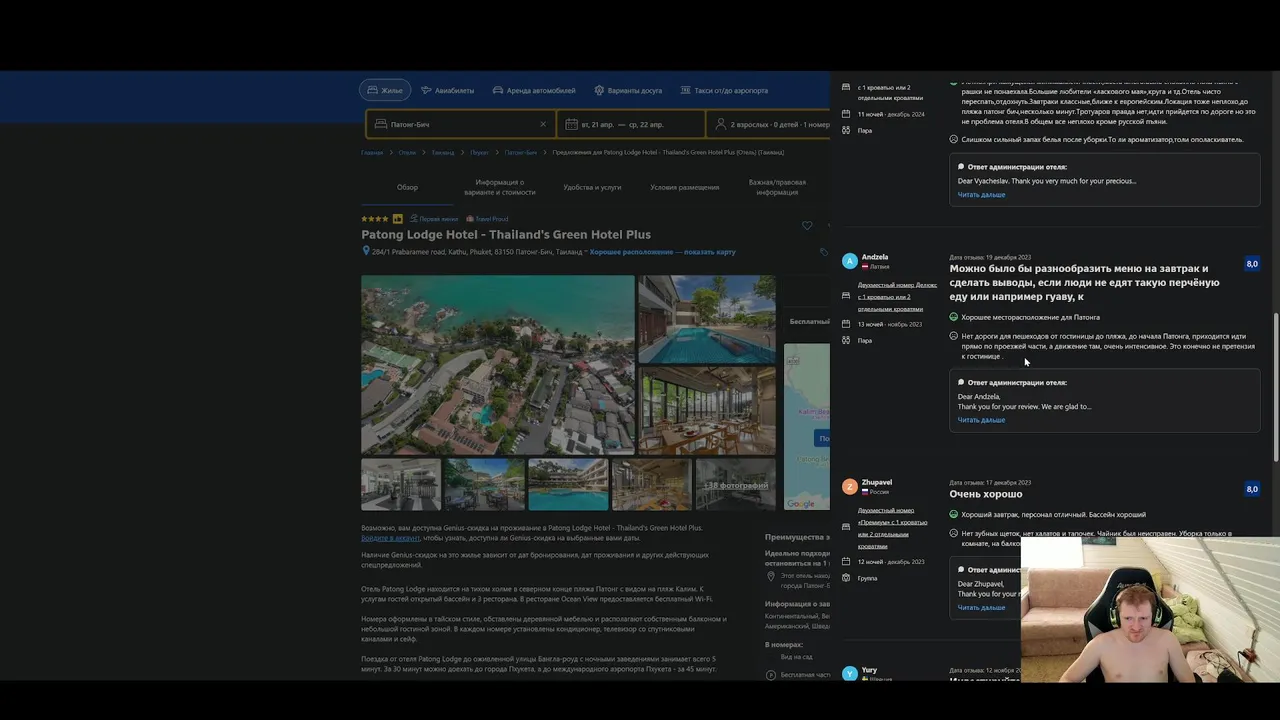This screenshot has height=720, width=1280.
Task: Clear destination with the X icon
Action: click(543, 124)
